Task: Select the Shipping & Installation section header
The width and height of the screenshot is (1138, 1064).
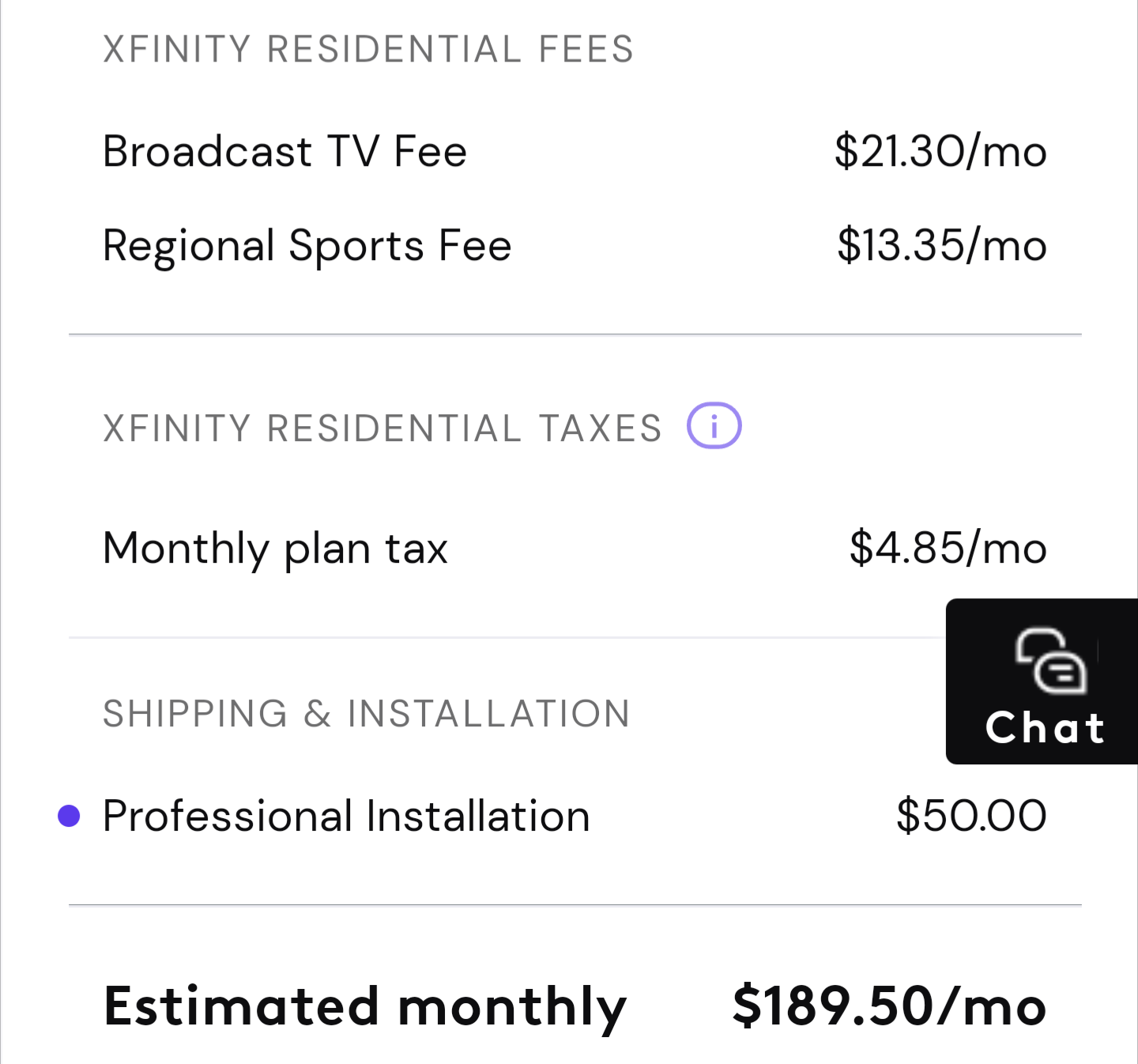Action: pos(367,714)
